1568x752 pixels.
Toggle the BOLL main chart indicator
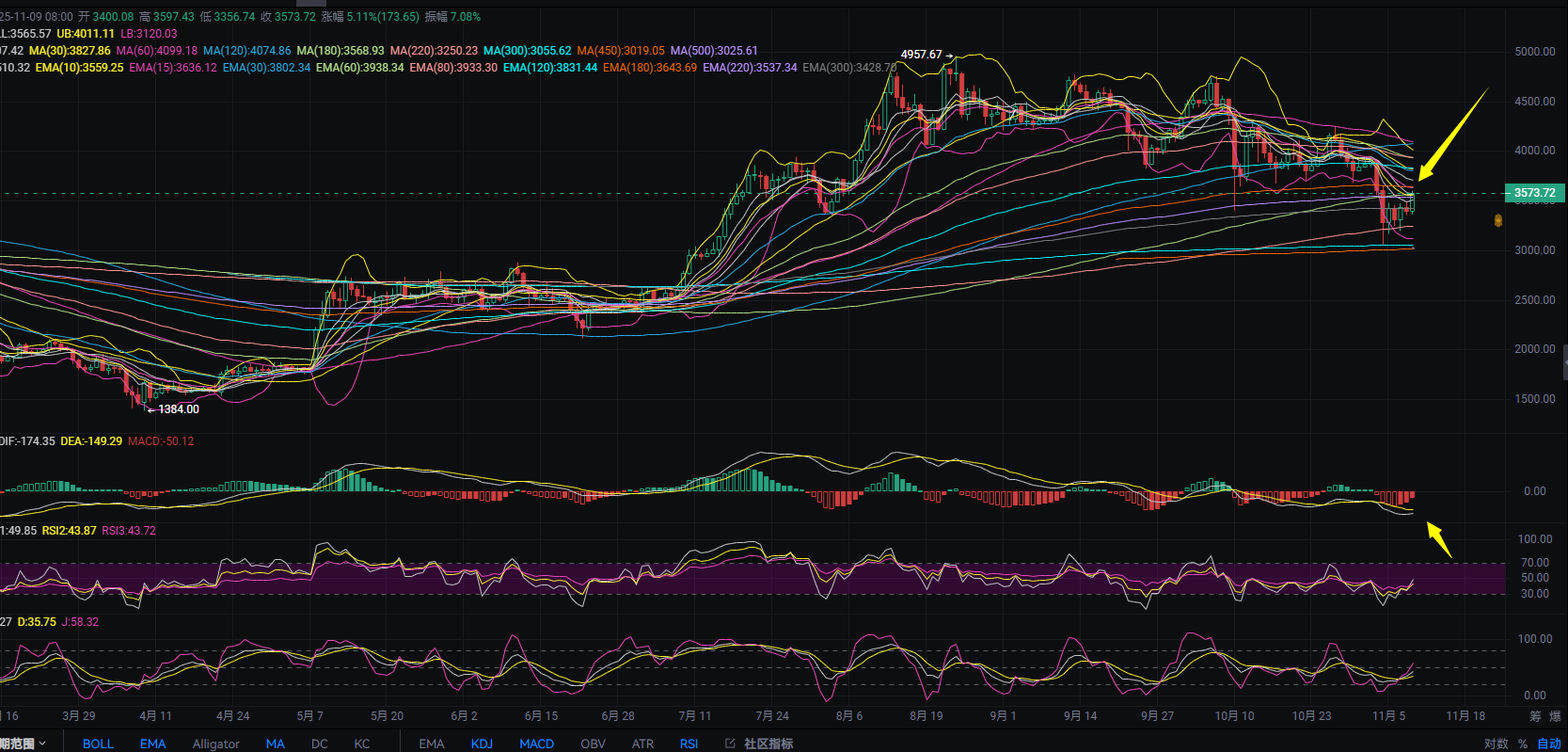click(98, 744)
